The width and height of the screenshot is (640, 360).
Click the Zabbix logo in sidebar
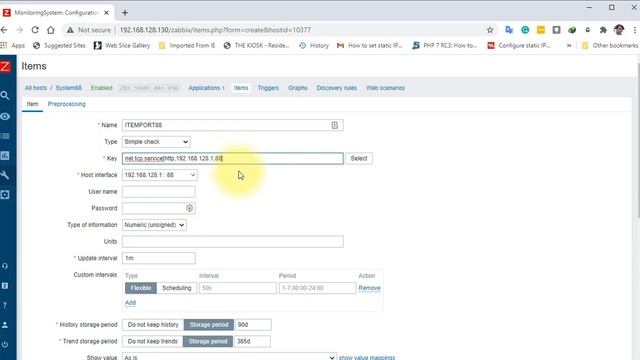coord(5,66)
